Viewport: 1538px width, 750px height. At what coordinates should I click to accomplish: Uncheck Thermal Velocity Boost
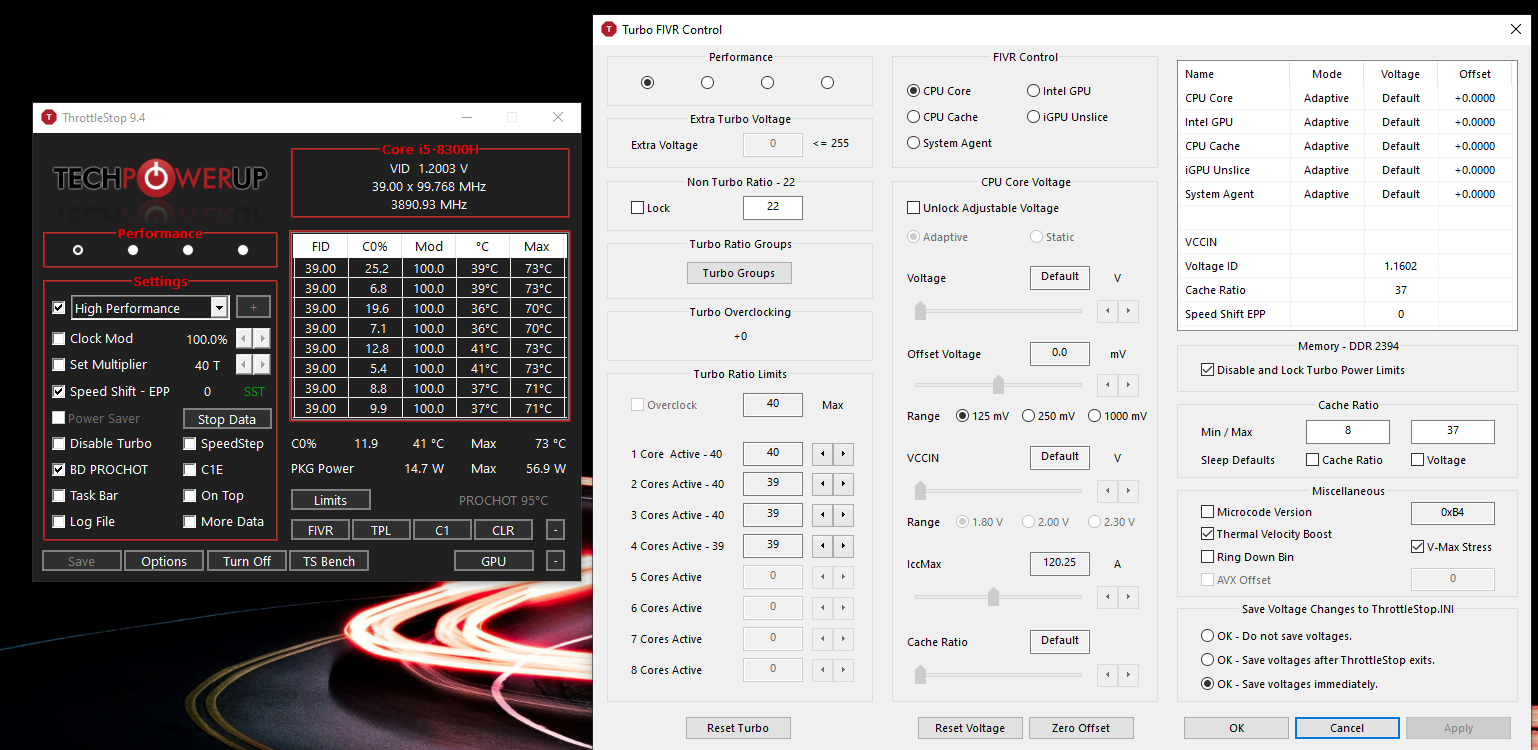tap(1208, 534)
